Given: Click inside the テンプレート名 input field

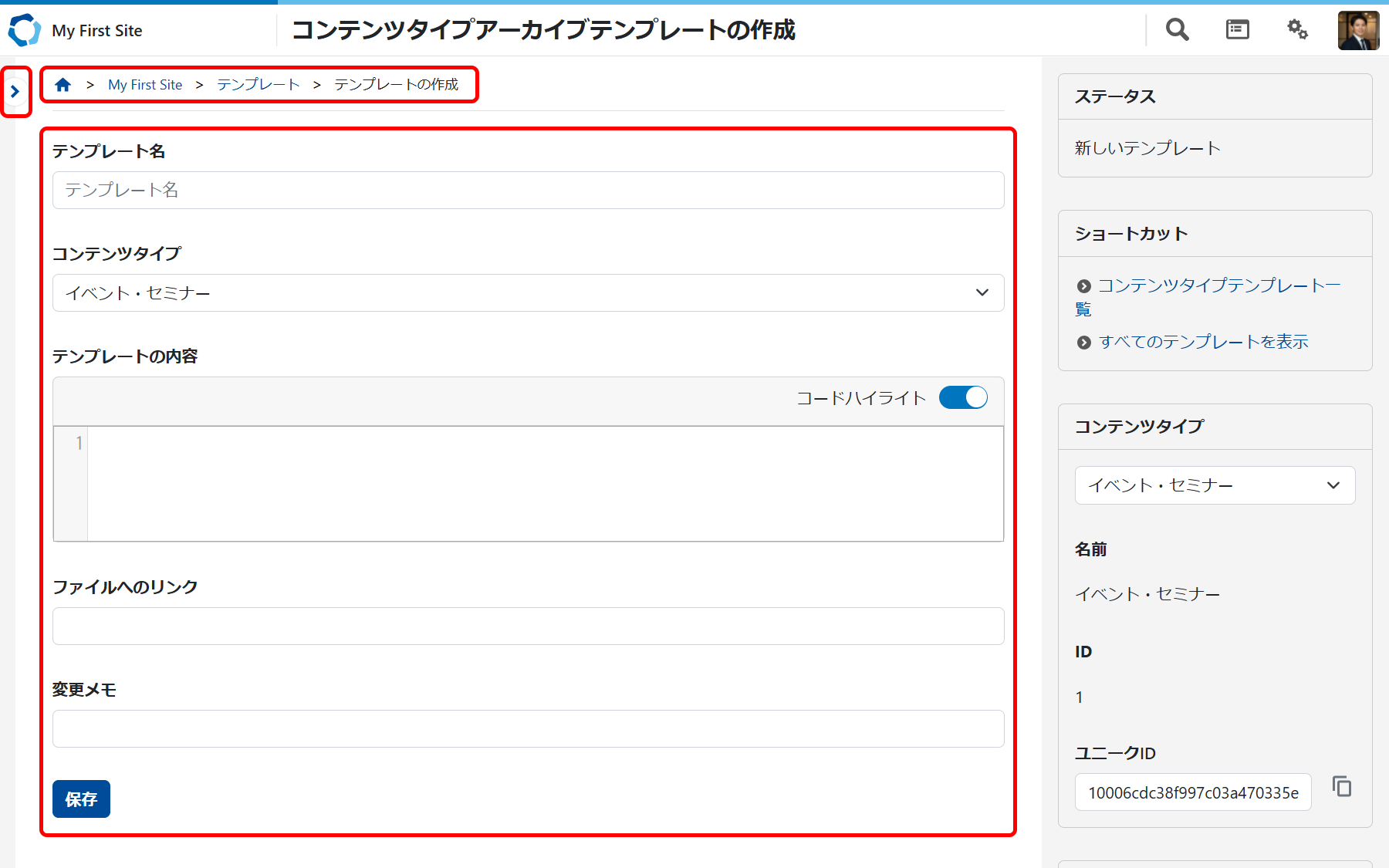Looking at the screenshot, I should tap(528, 190).
